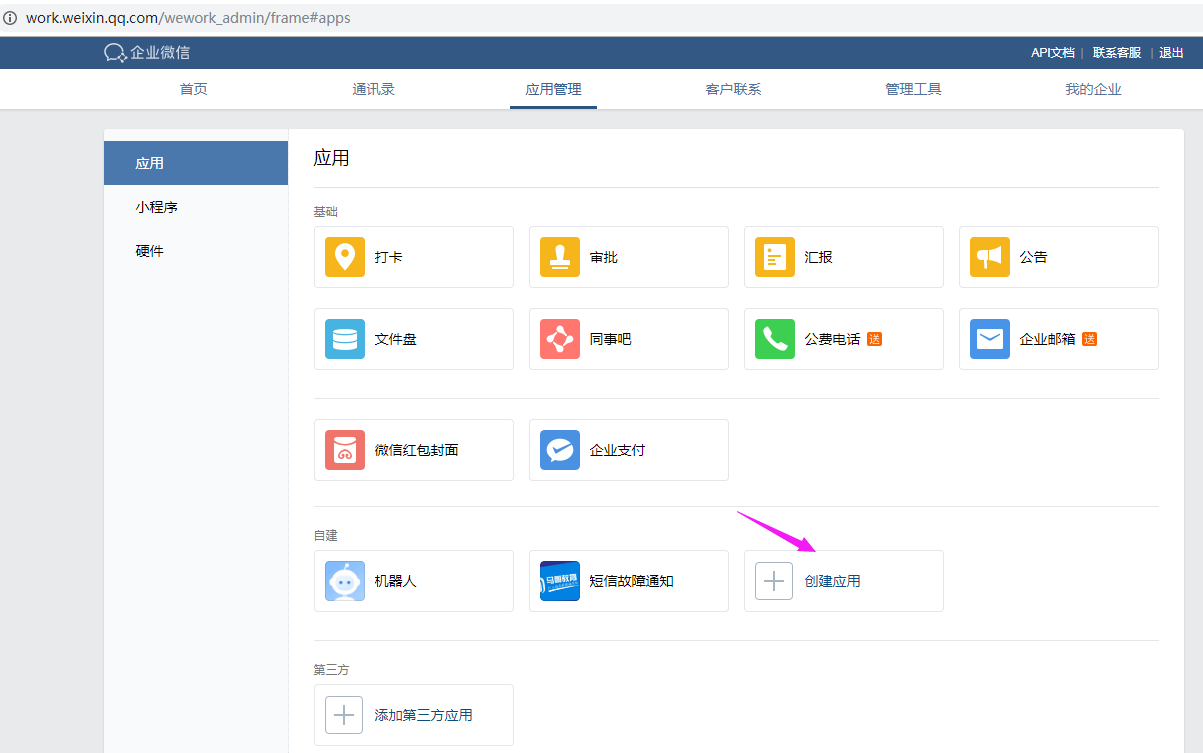The width and height of the screenshot is (1203, 753).
Task: Open the 公费电话 green phone icon
Action: (775, 339)
